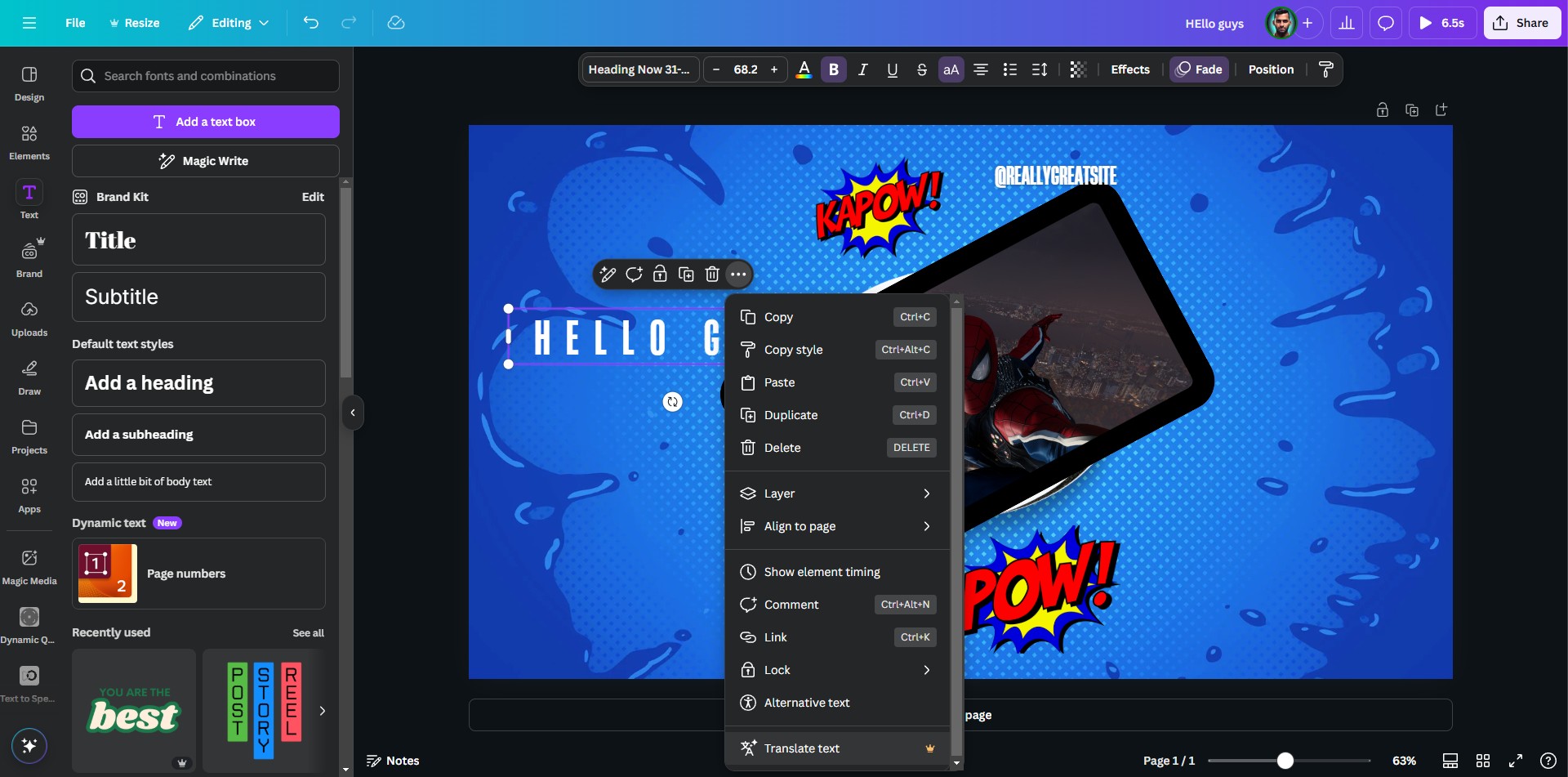Open the Uploads sidebar panel
The height and width of the screenshot is (777, 1568).
pyautogui.click(x=29, y=319)
